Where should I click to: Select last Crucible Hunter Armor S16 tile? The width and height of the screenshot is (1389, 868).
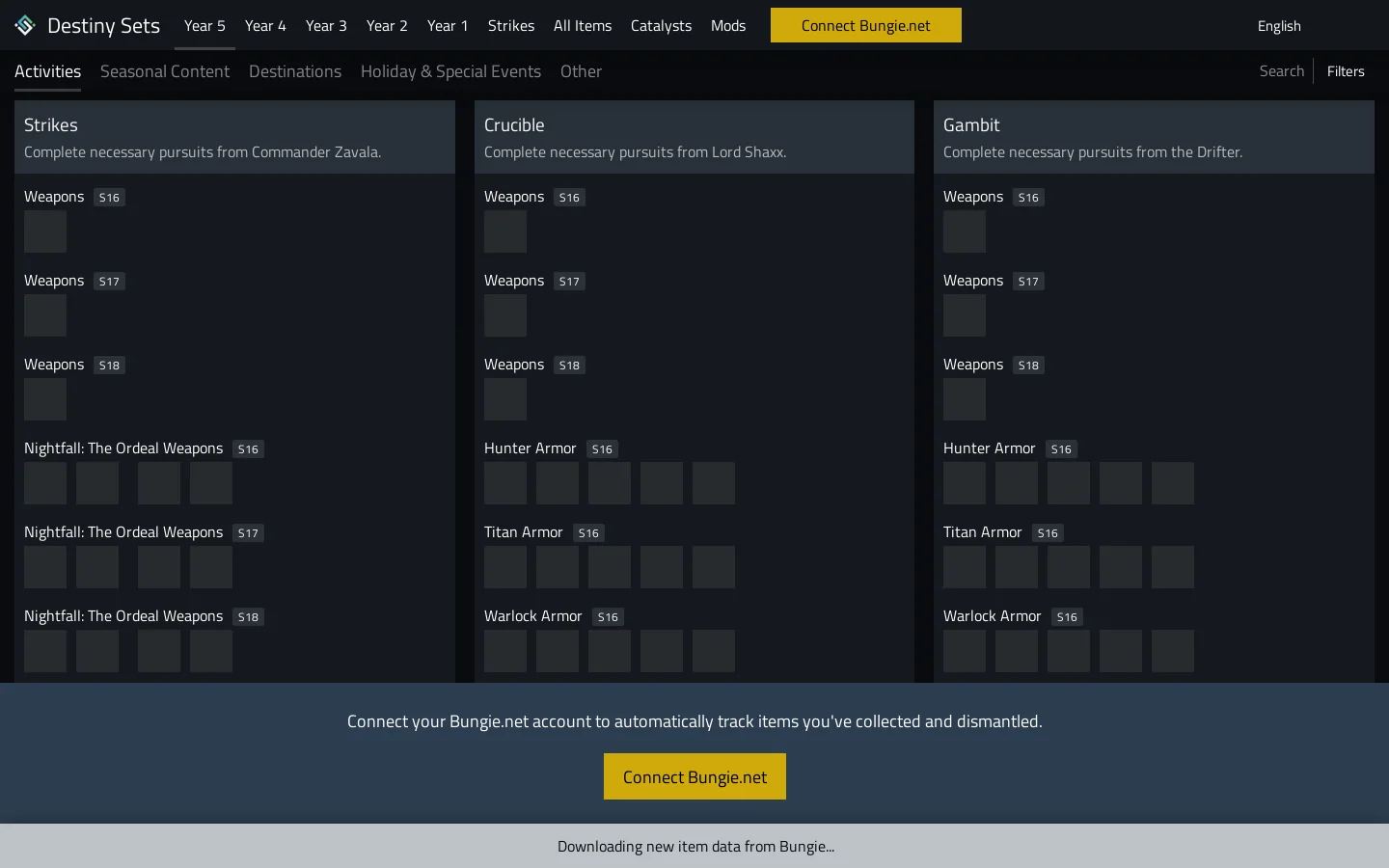pos(714,483)
